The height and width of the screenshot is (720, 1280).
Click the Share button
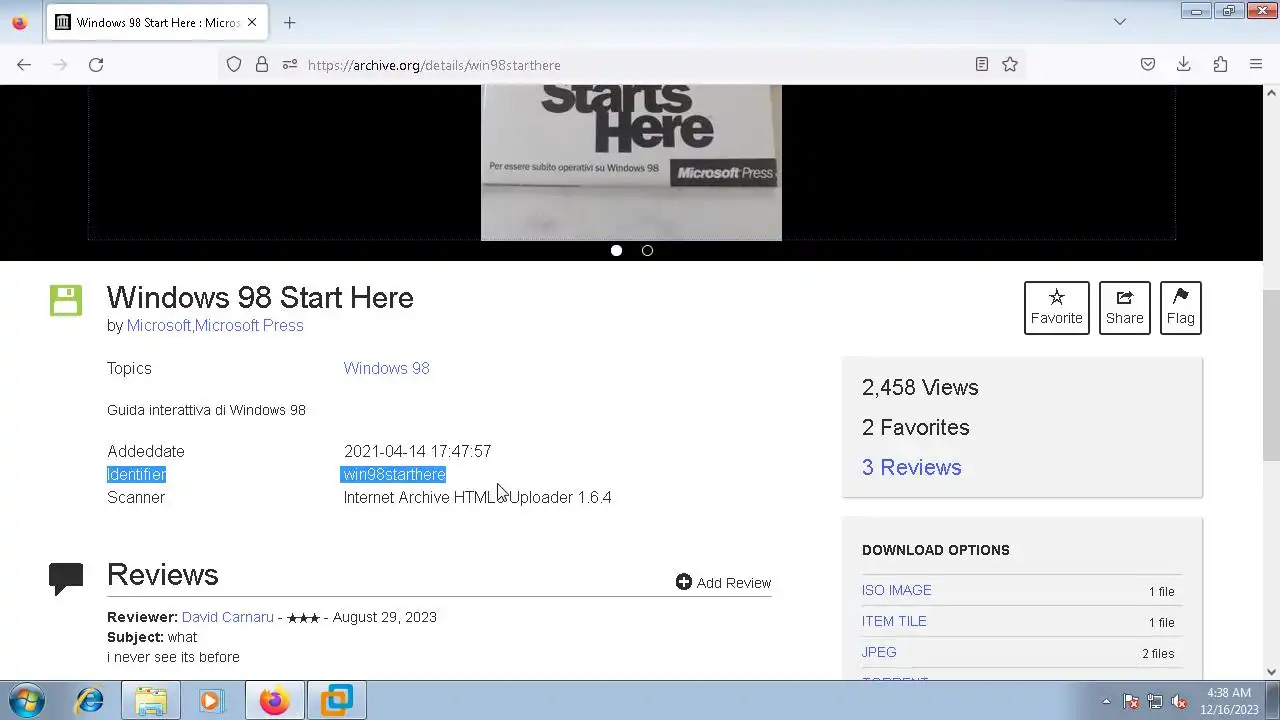(1124, 308)
